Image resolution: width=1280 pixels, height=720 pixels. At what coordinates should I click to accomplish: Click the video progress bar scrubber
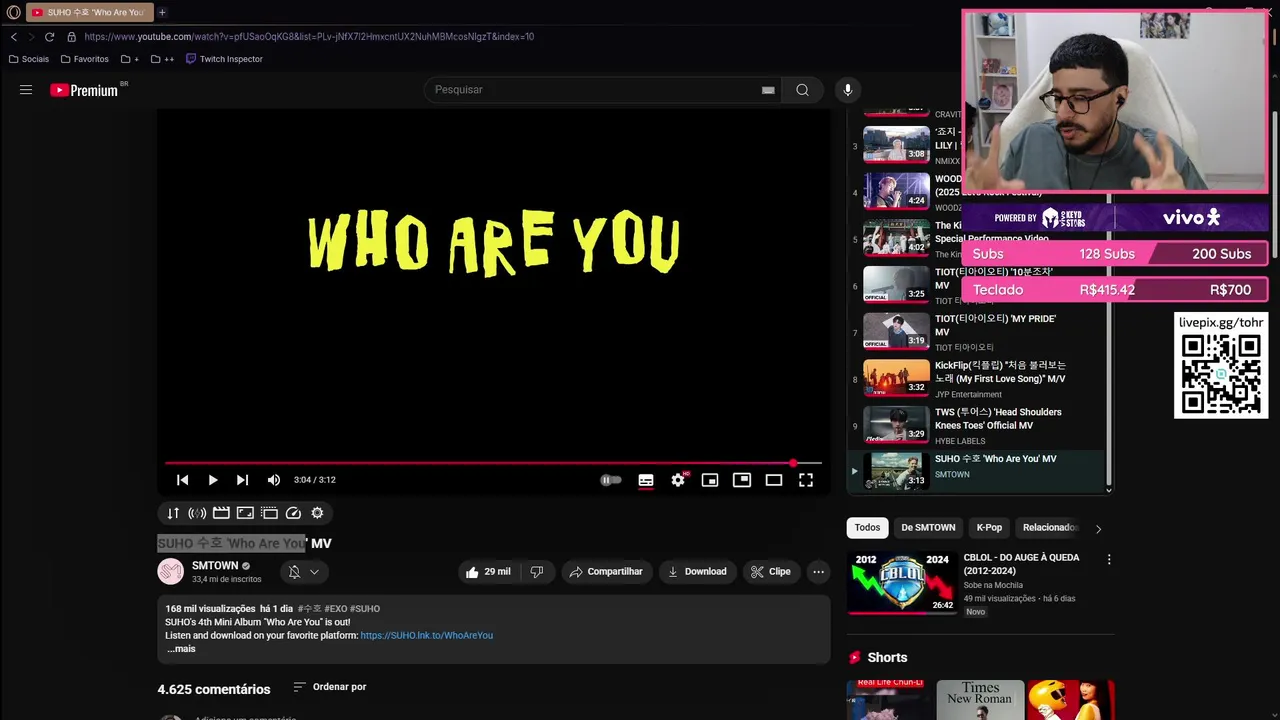(793, 463)
